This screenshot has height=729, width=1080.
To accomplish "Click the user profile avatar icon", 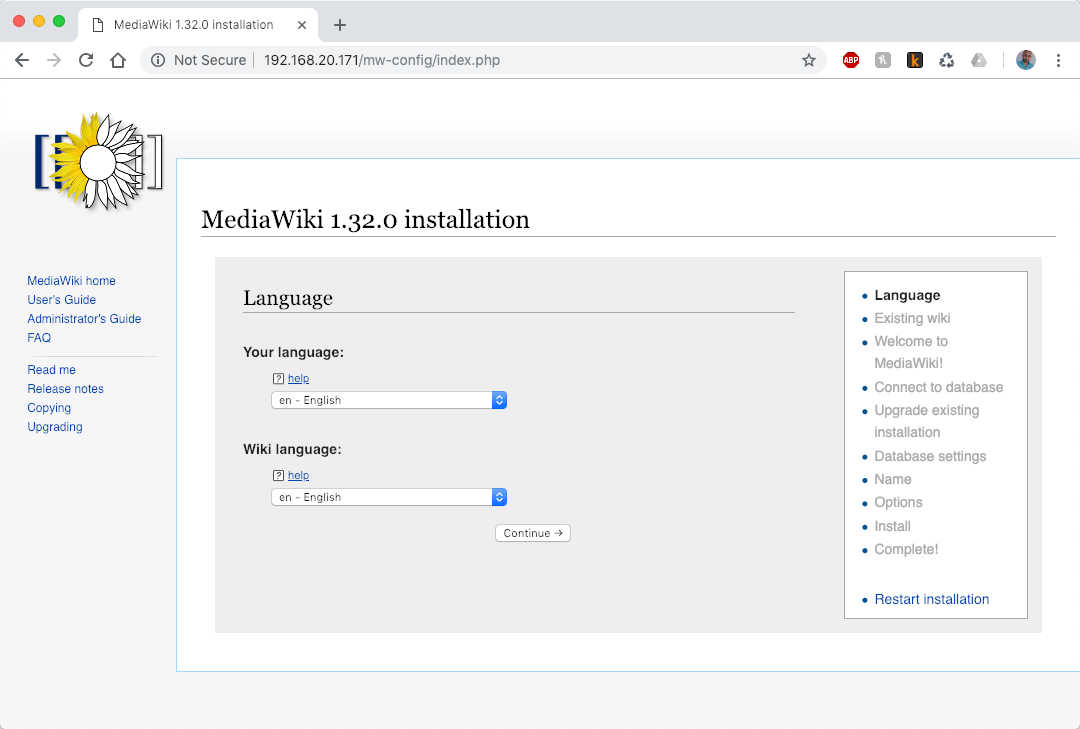I will point(1026,60).
